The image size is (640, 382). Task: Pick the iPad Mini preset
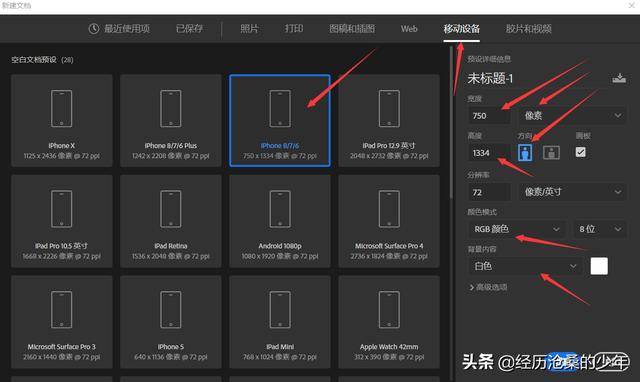pos(280,322)
